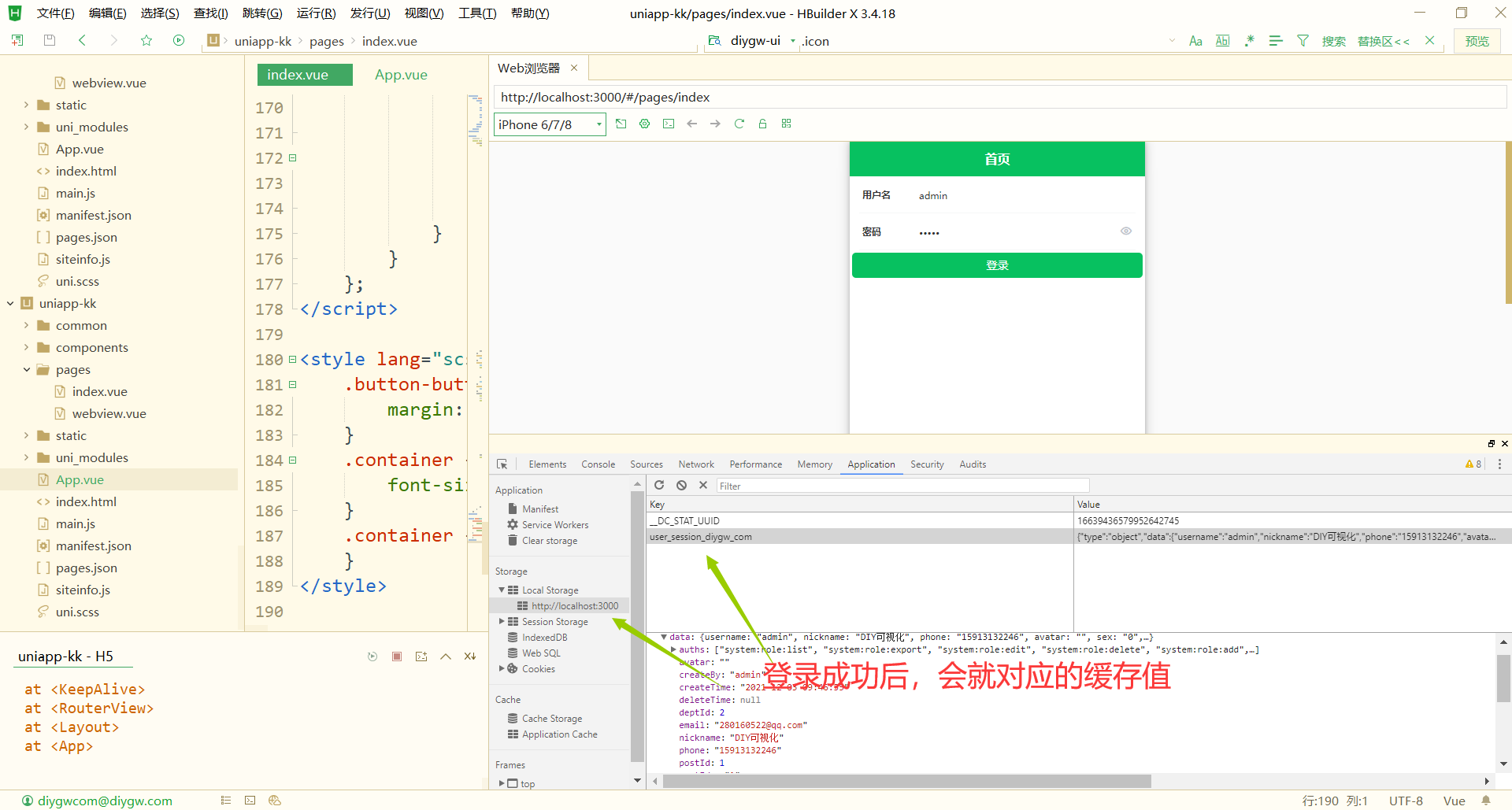Open the 发行(U) menu
The image size is (1512, 810).
tap(370, 13)
